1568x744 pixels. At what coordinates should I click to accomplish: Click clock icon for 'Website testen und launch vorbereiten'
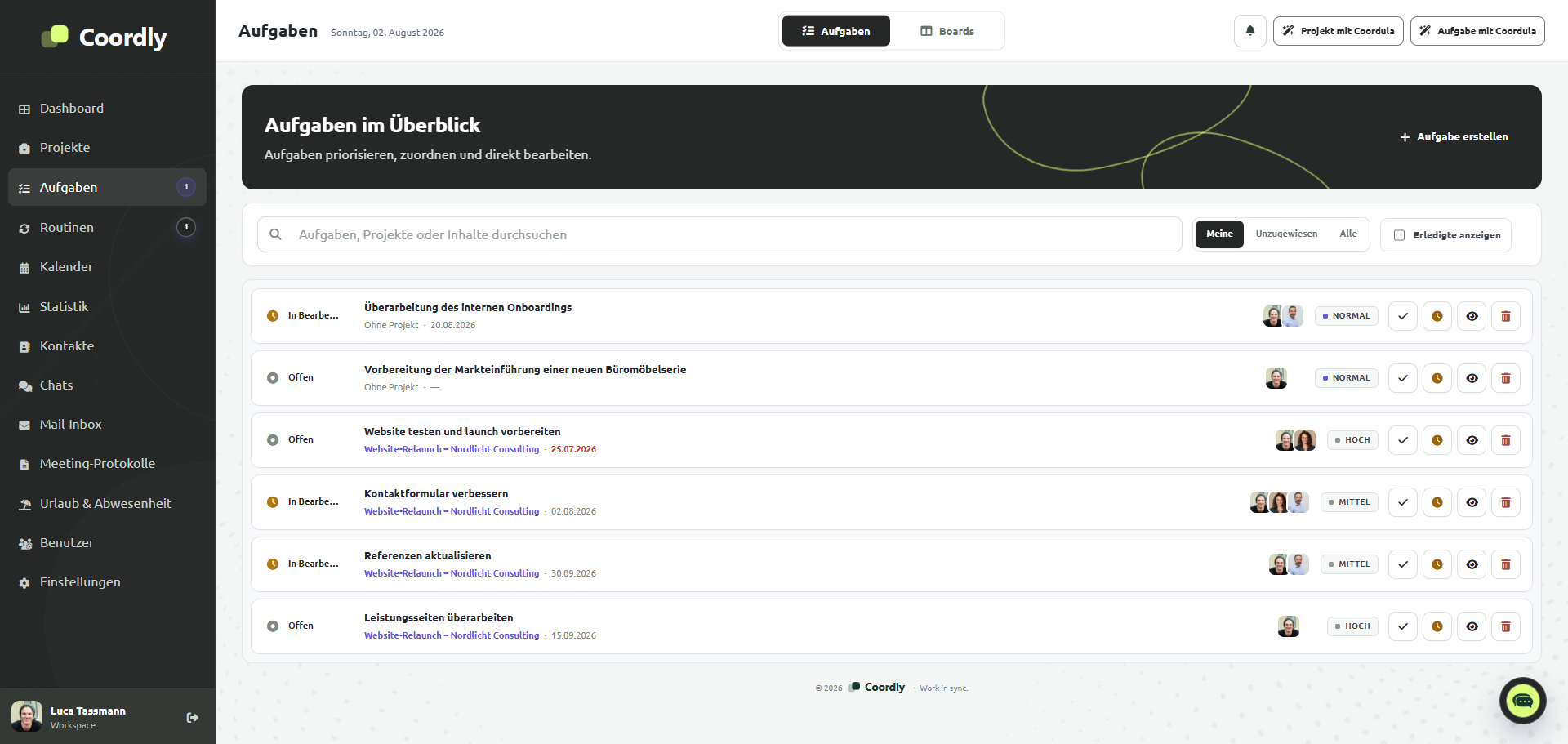1437,440
